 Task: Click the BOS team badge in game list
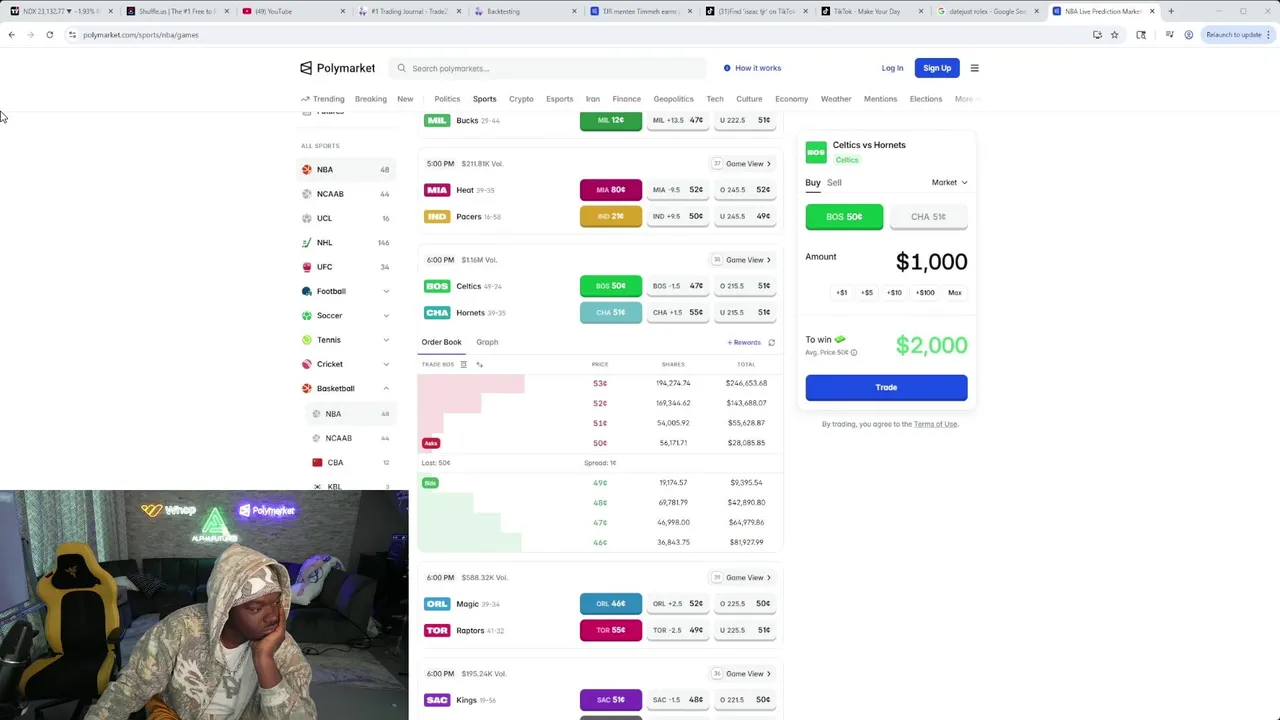pyautogui.click(x=437, y=286)
